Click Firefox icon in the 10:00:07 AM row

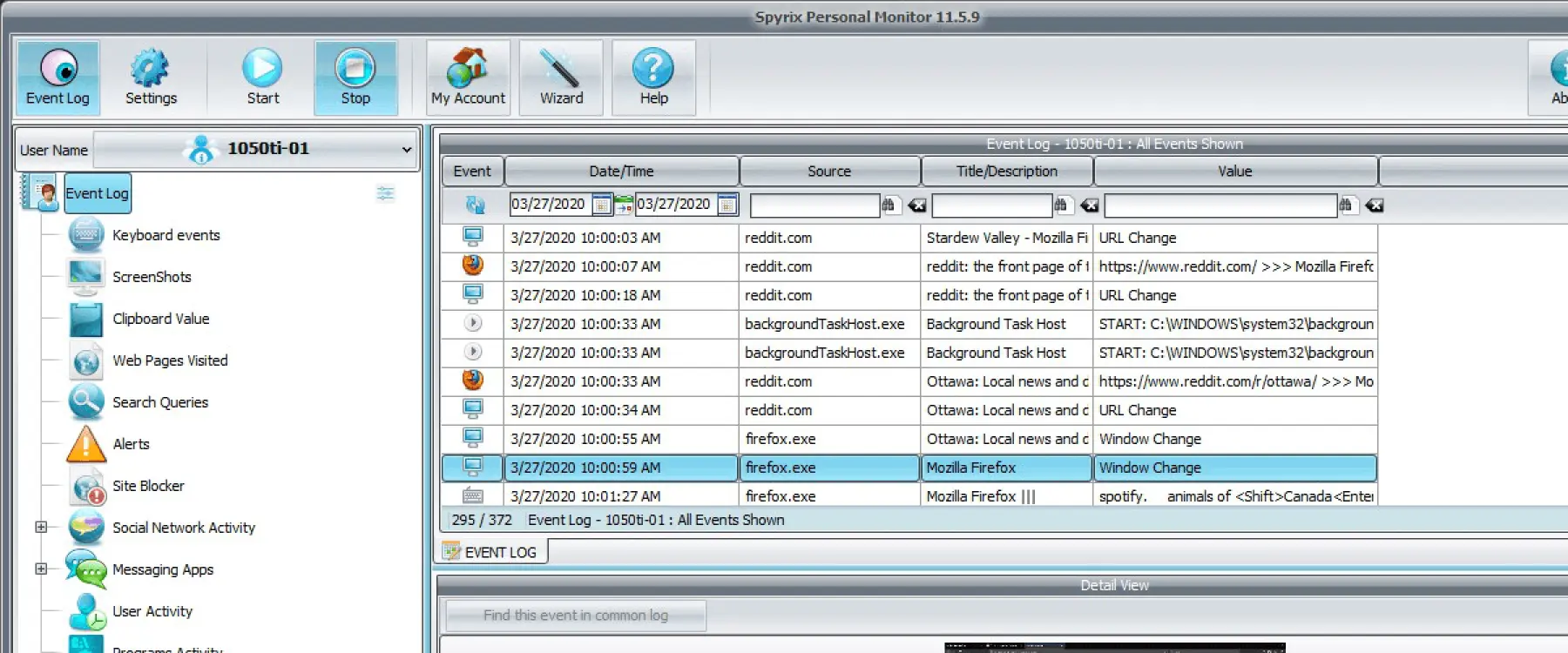click(x=473, y=265)
